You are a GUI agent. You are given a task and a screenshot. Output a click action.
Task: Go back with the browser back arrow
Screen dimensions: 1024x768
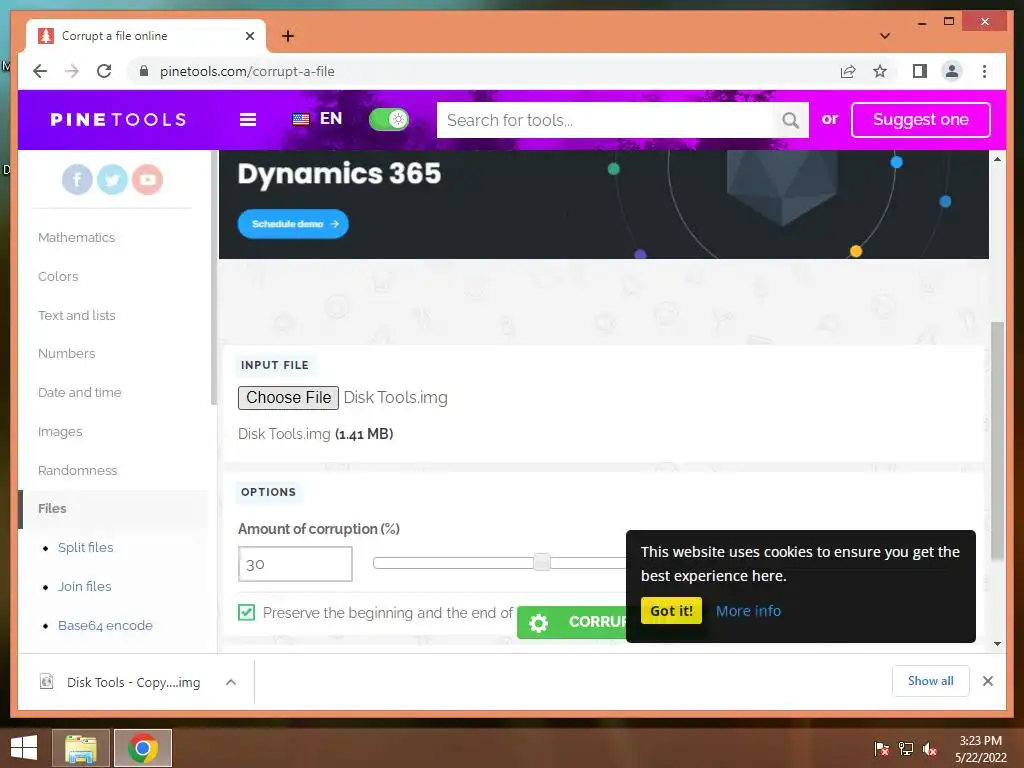pos(40,71)
